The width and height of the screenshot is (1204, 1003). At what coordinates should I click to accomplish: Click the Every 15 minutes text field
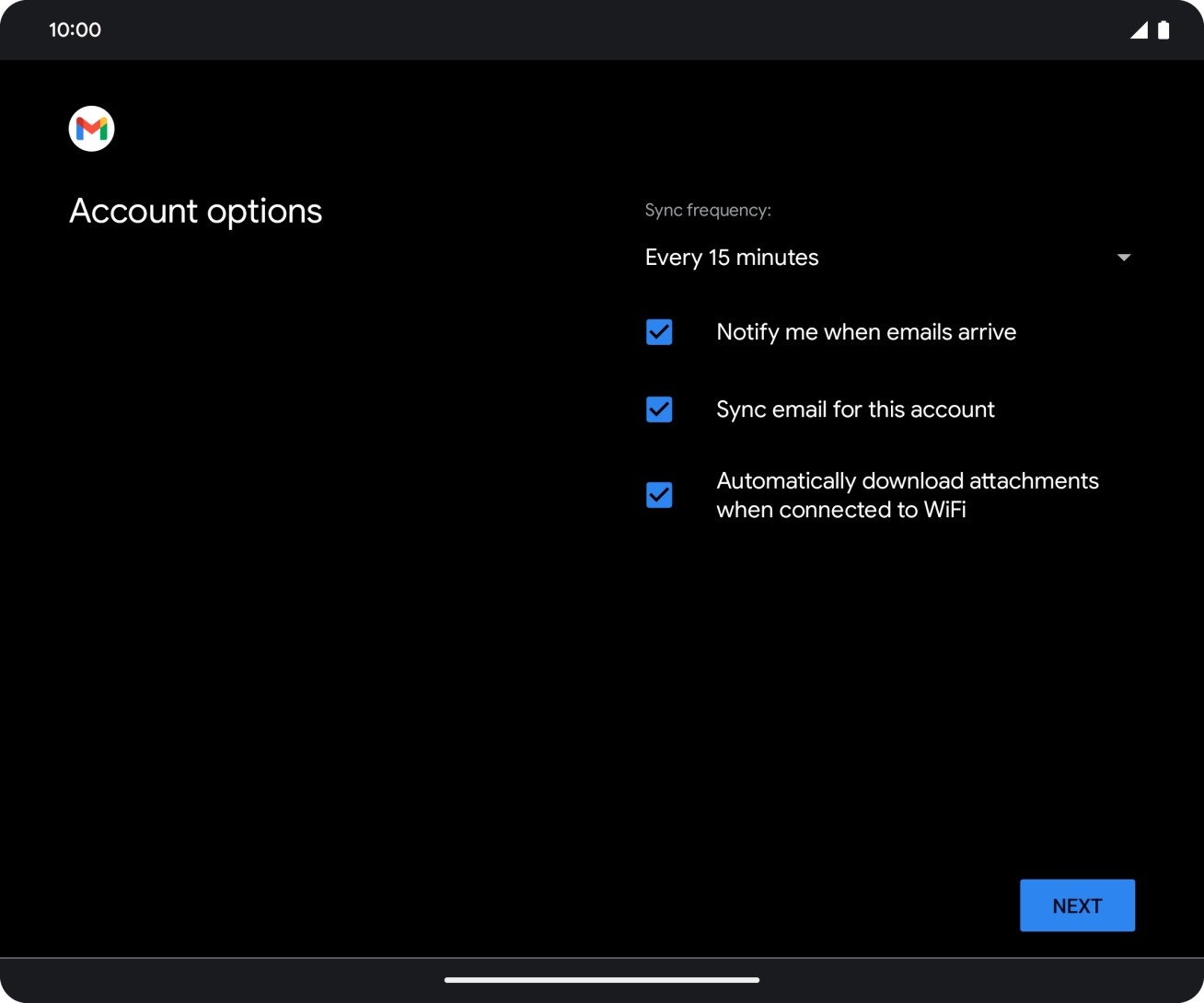point(732,258)
